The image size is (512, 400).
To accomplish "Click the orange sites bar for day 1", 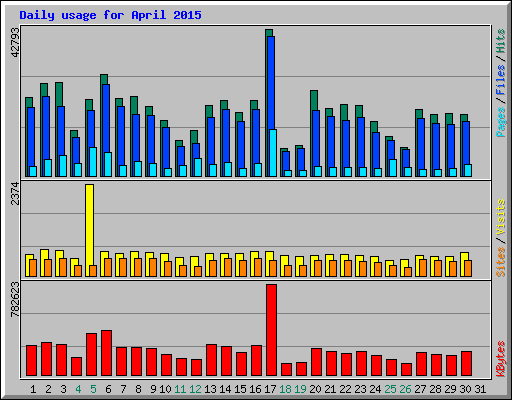I will pos(33,268).
